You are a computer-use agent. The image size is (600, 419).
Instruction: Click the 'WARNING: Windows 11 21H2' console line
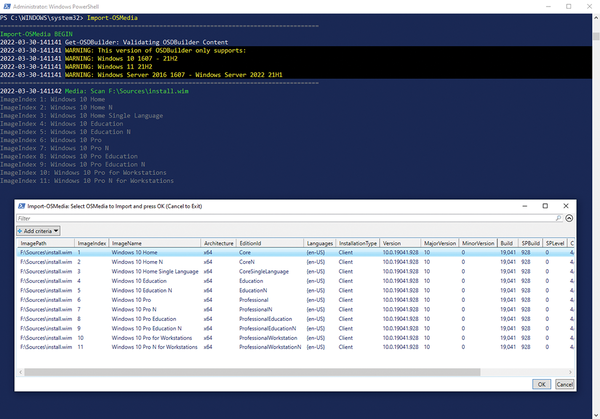pos(108,67)
